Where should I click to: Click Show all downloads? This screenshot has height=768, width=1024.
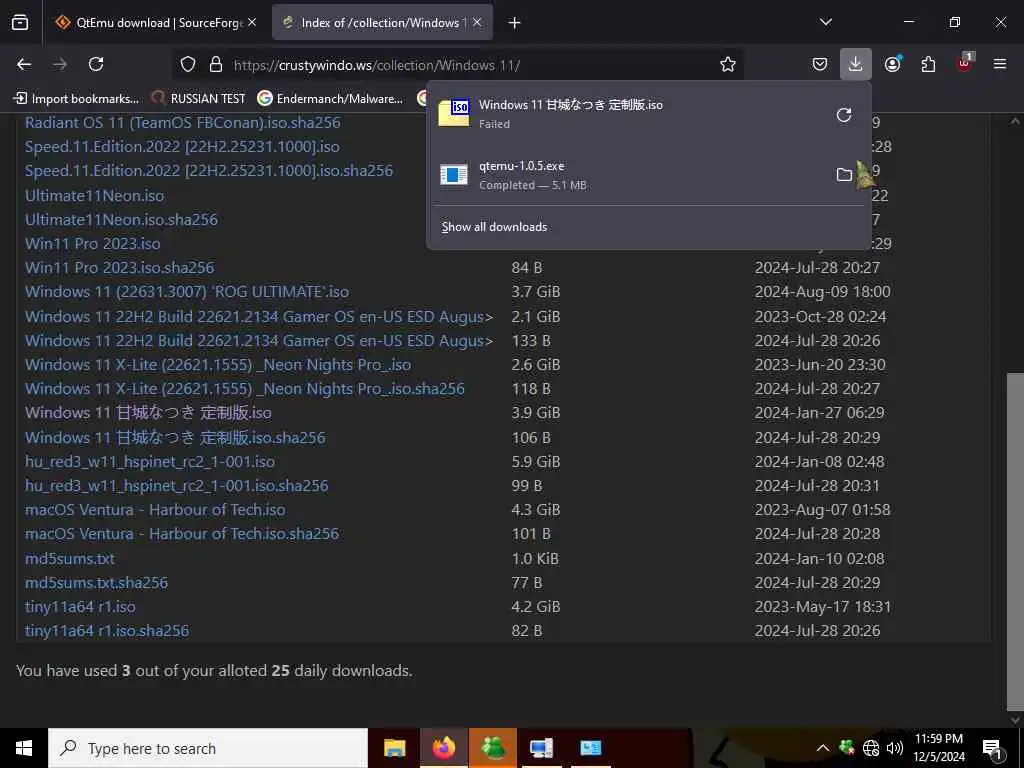pyautogui.click(x=494, y=227)
